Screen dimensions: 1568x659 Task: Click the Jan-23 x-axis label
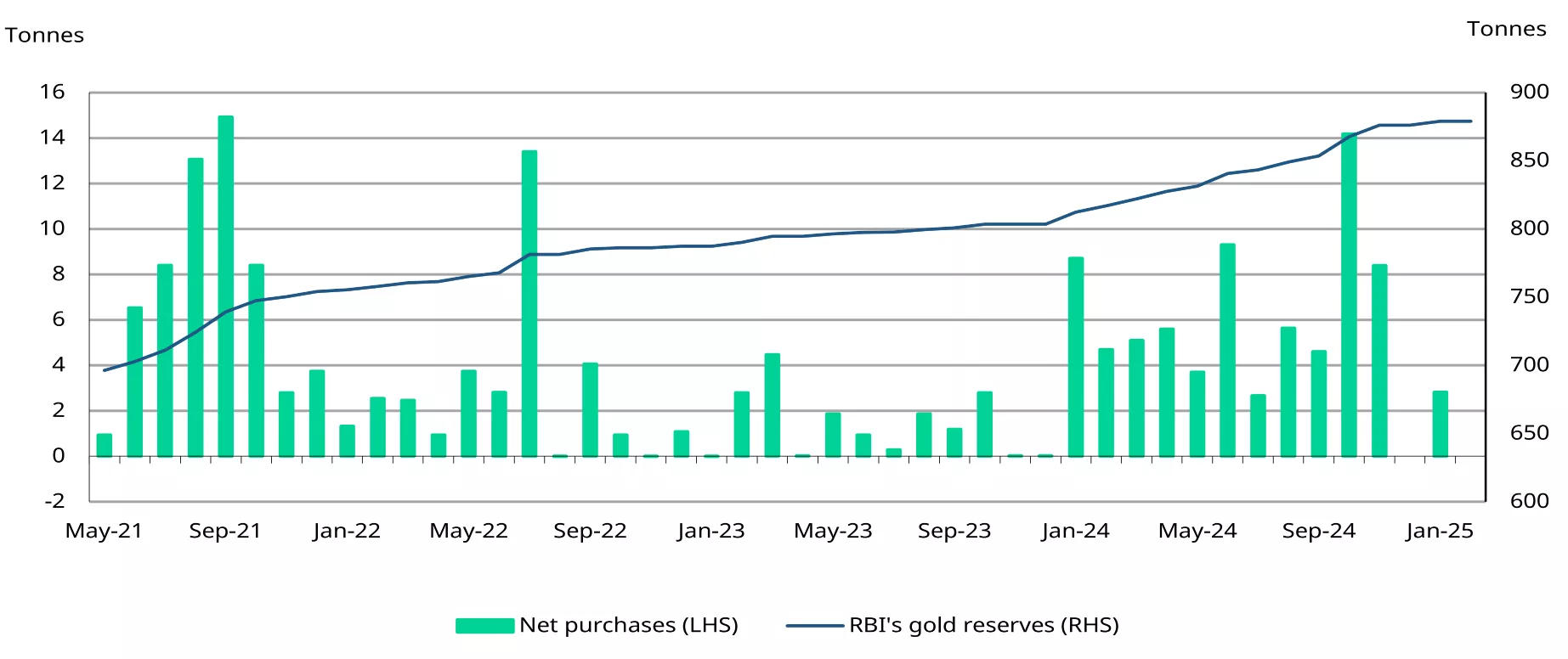click(x=710, y=532)
